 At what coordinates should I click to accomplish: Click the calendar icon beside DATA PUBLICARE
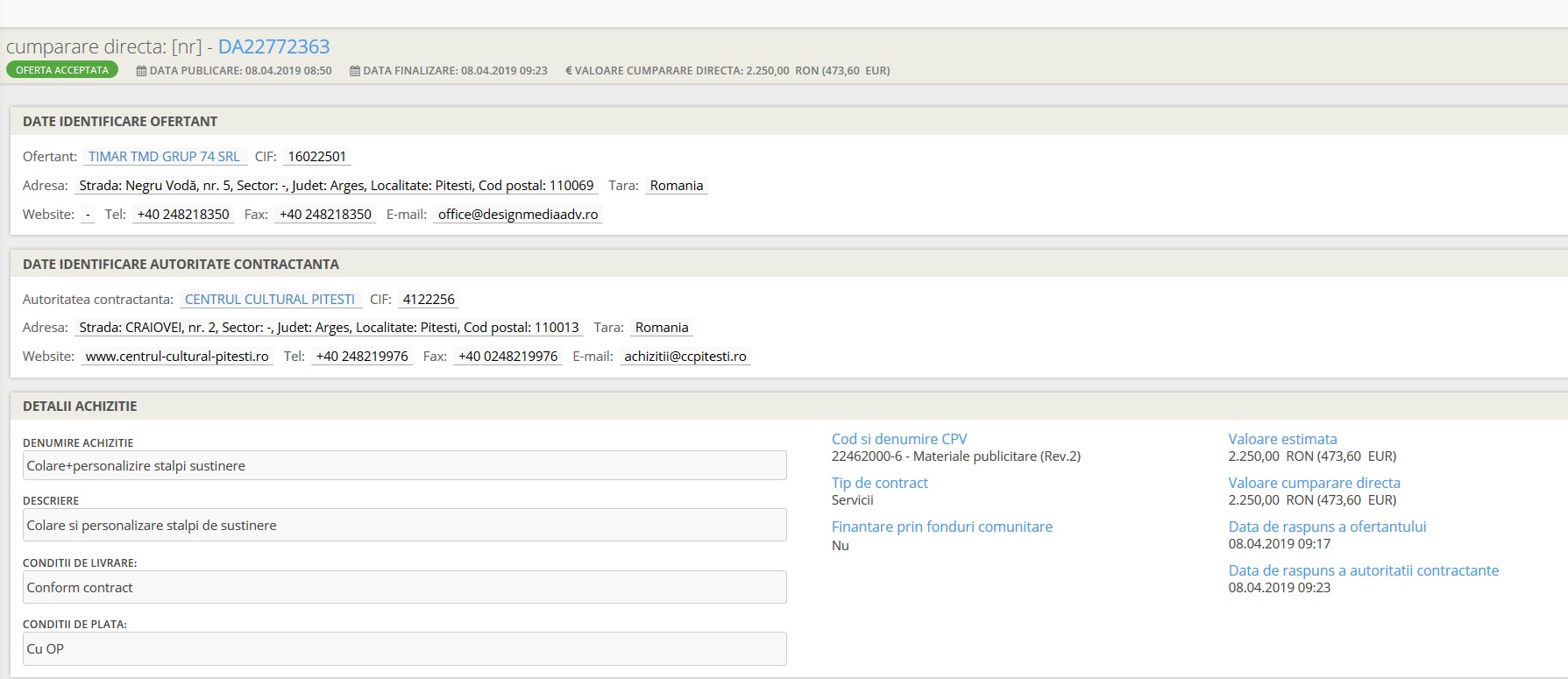click(x=141, y=71)
